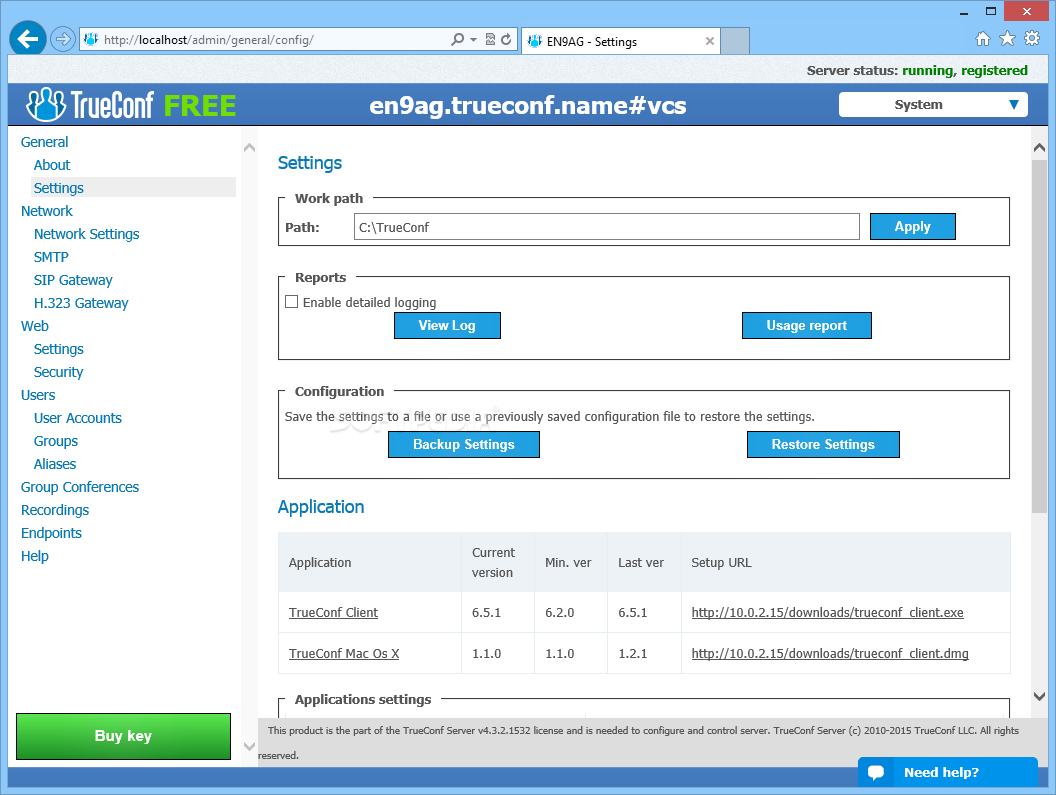The width and height of the screenshot is (1056, 795).
Task: Select the EN9AG - Settings tab
Action: (x=620, y=41)
